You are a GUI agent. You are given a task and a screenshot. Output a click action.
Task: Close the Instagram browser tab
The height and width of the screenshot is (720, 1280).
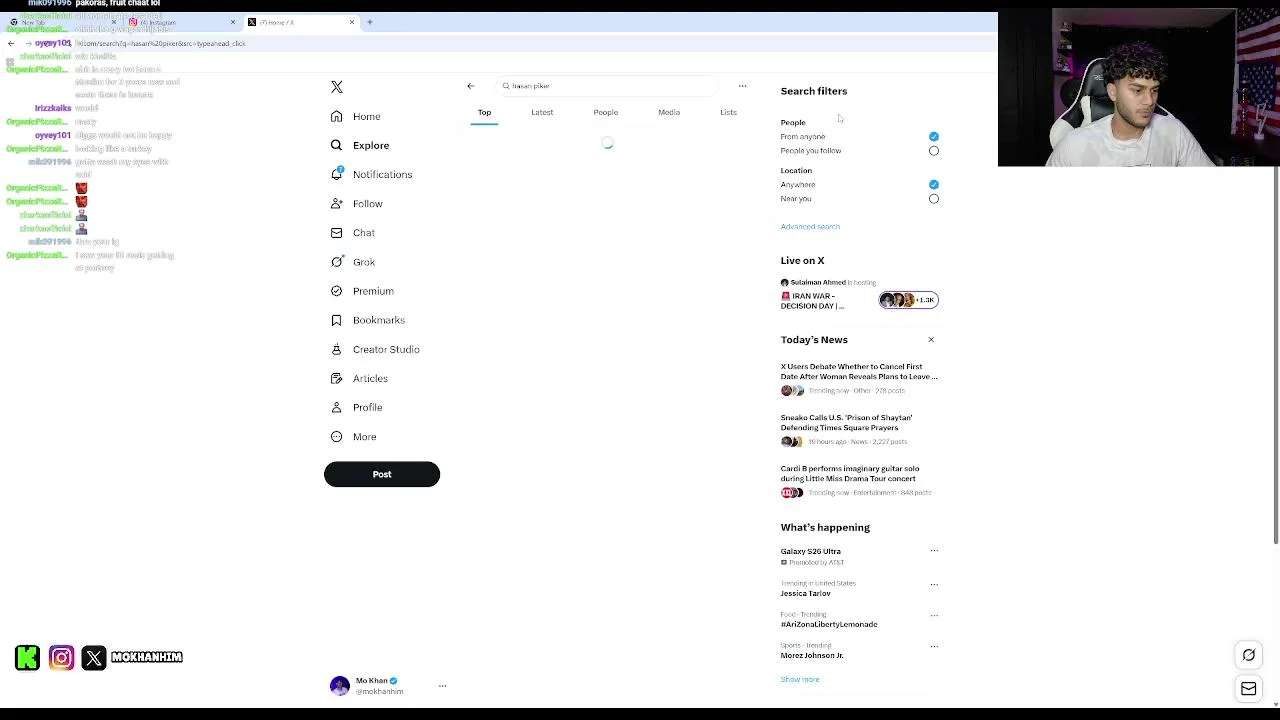[233, 22]
